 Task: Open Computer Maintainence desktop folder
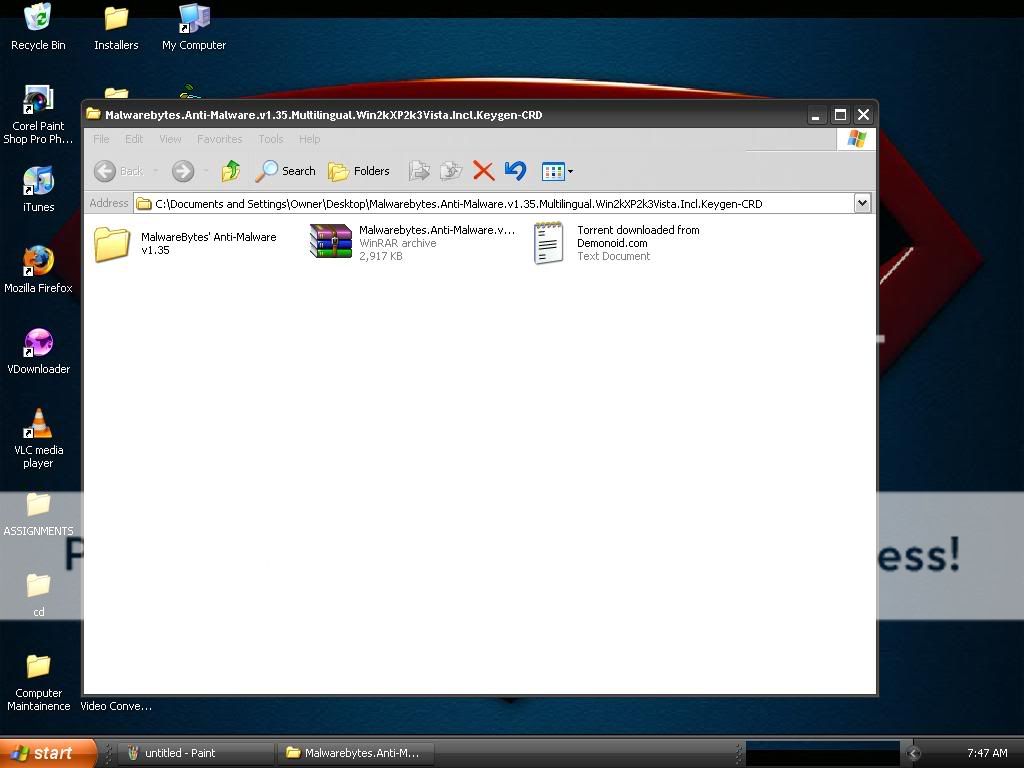click(38, 682)
